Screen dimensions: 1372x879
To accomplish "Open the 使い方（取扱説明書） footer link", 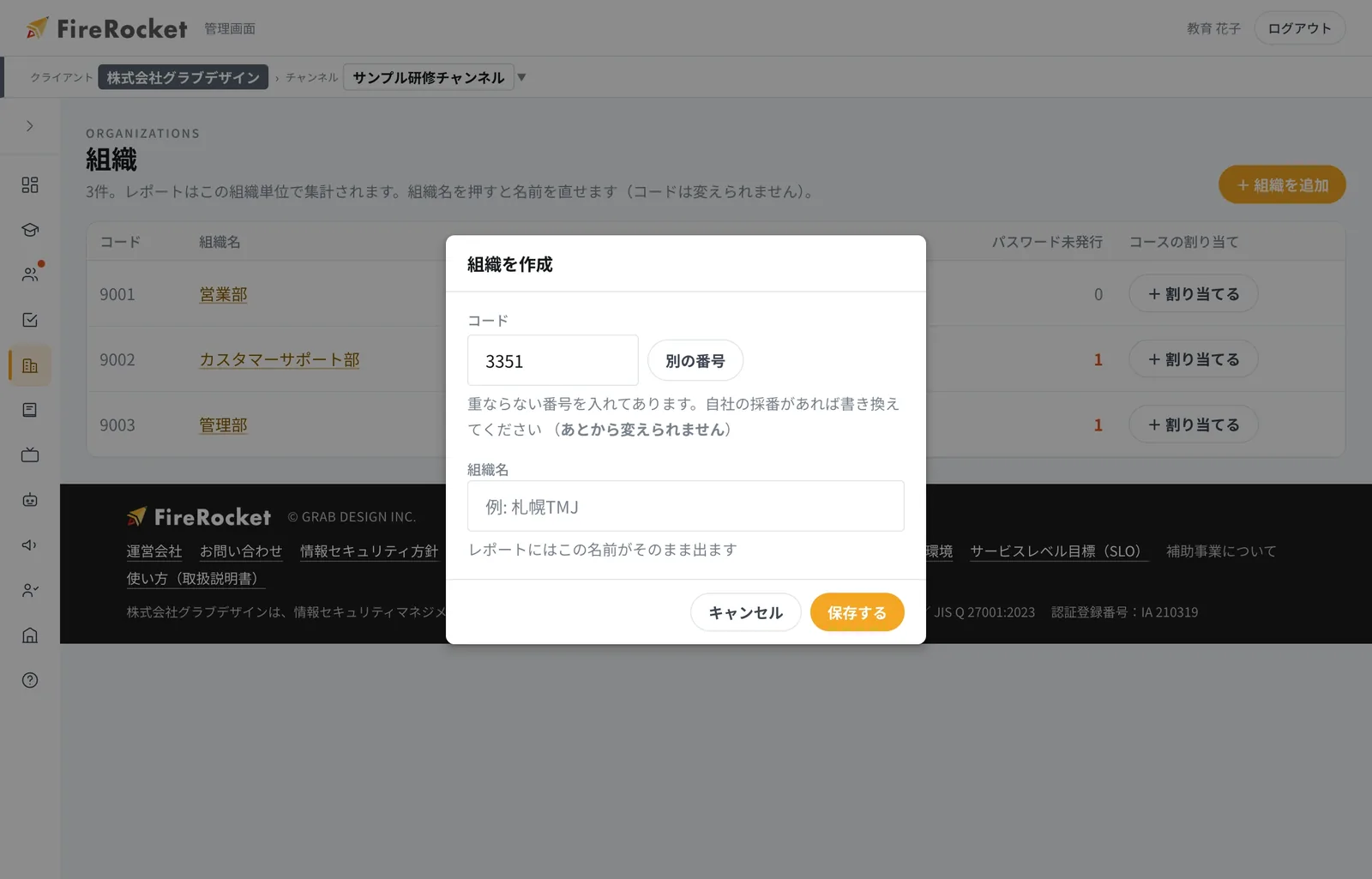I will tap(196, 578).
